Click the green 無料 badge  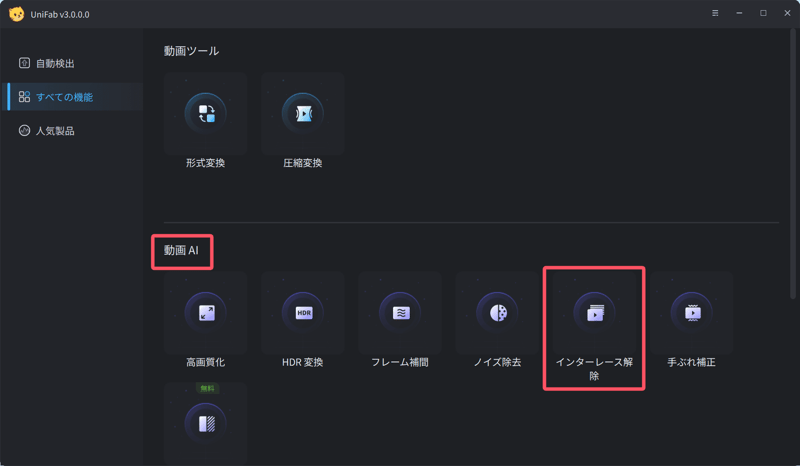coord(206,388)
